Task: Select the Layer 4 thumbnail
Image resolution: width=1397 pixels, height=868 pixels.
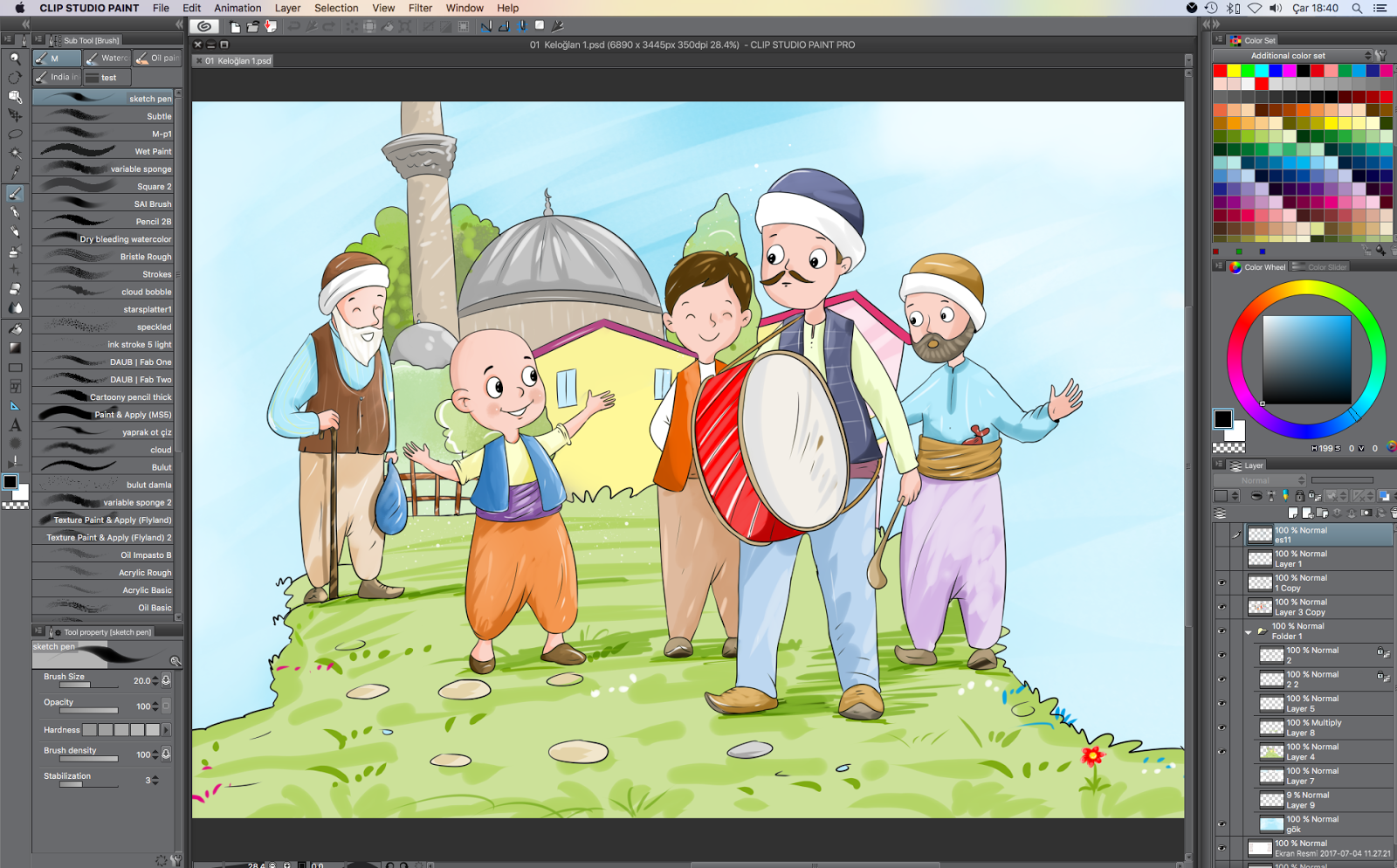Action: click(x=1271, y=752)
